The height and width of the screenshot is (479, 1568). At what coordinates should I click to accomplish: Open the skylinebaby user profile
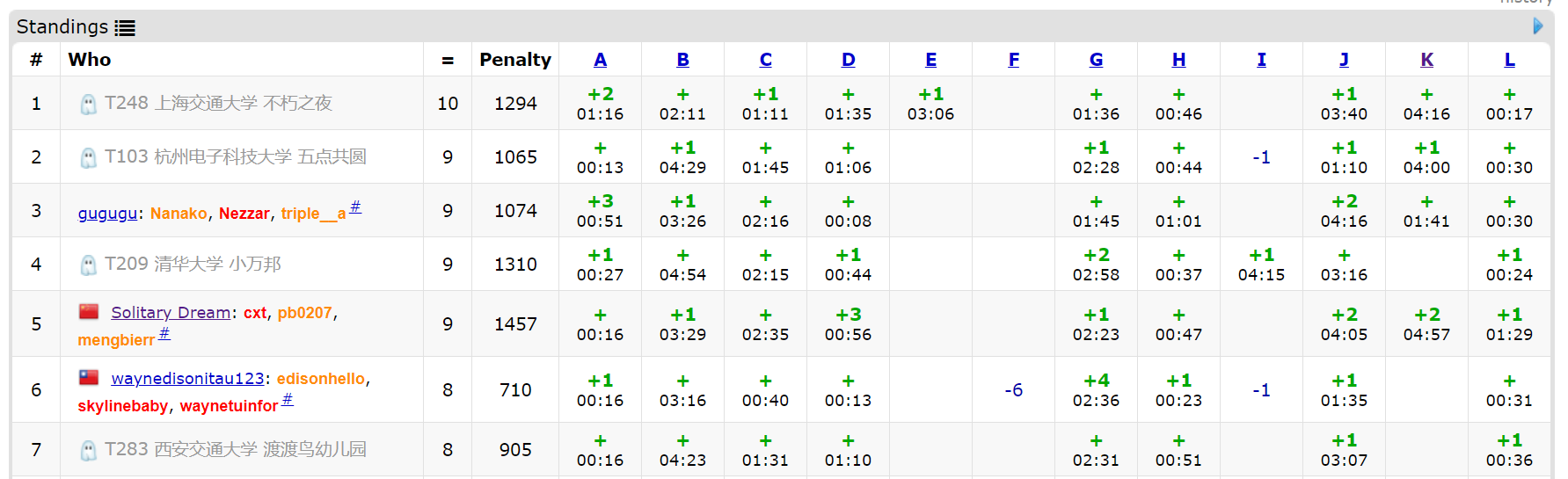[x=122, y=406]
